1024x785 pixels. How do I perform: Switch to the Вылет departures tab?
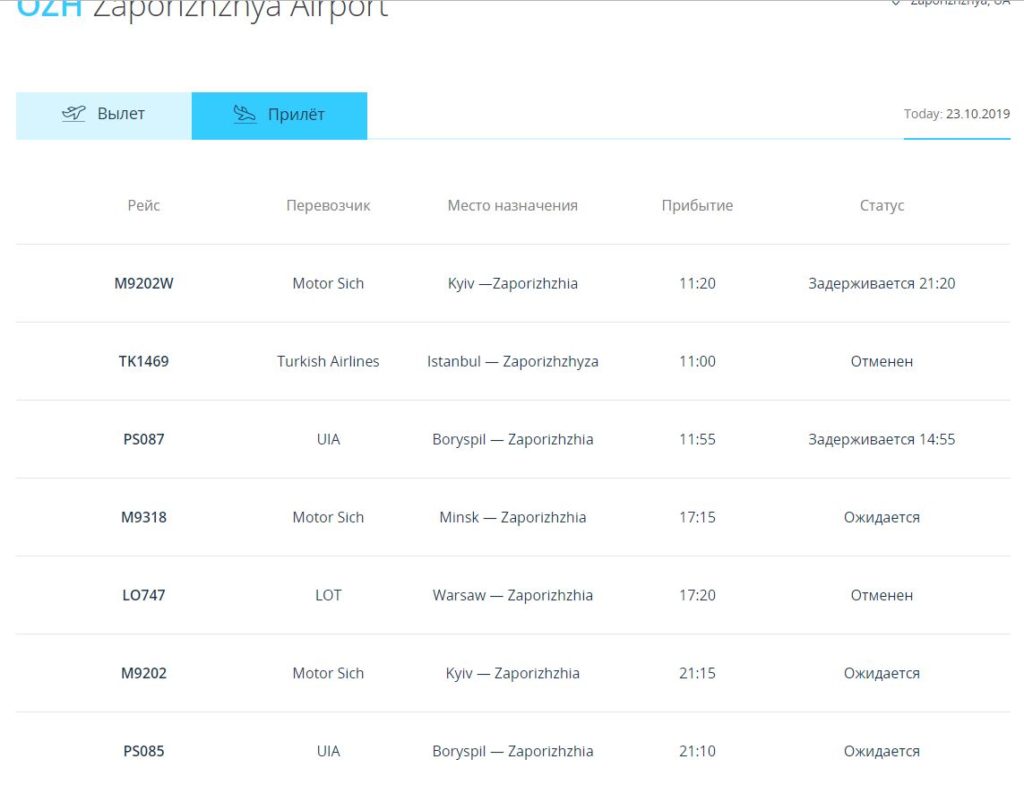point(104,115)
